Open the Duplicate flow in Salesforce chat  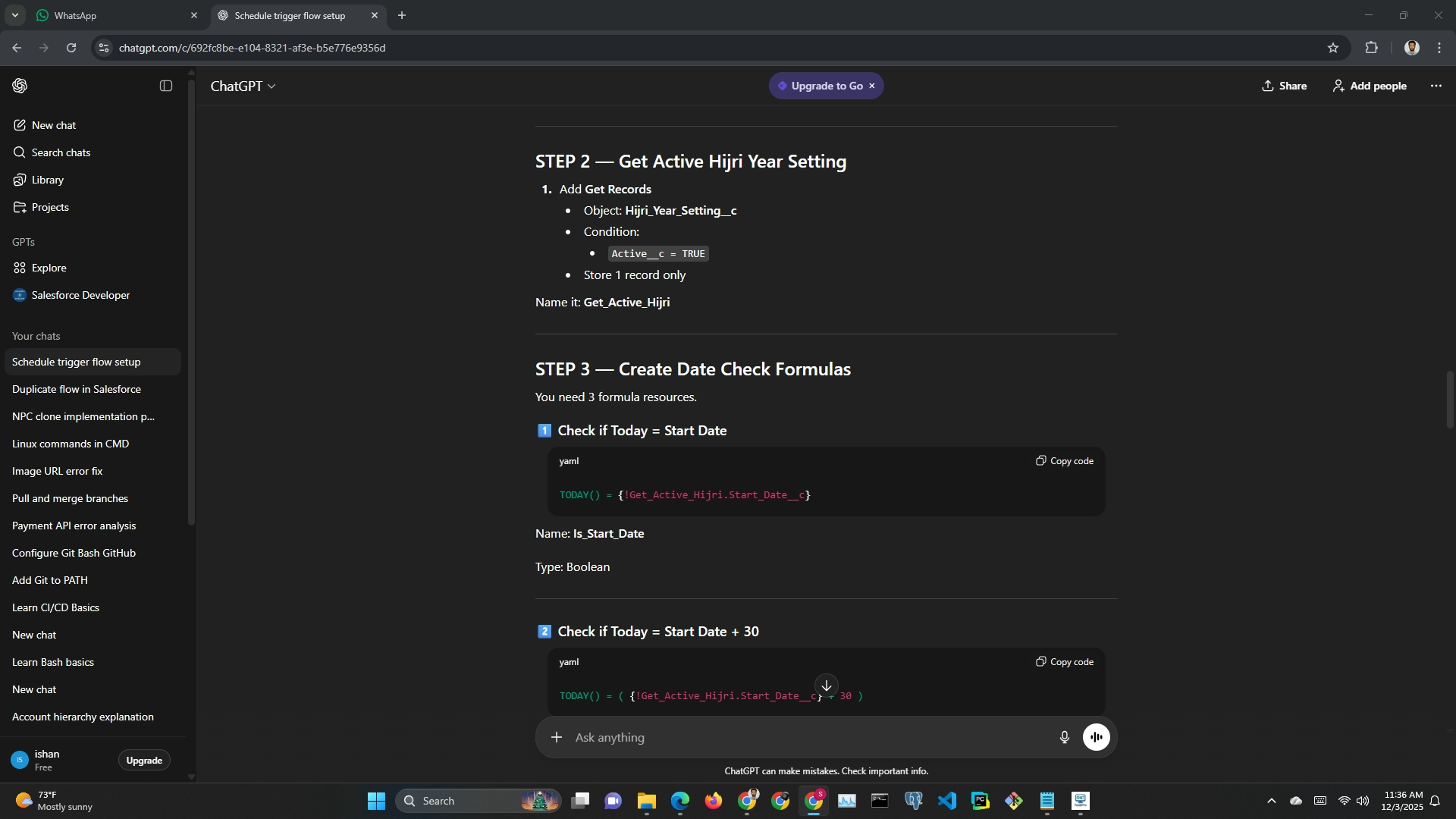[x=77, y=389]
